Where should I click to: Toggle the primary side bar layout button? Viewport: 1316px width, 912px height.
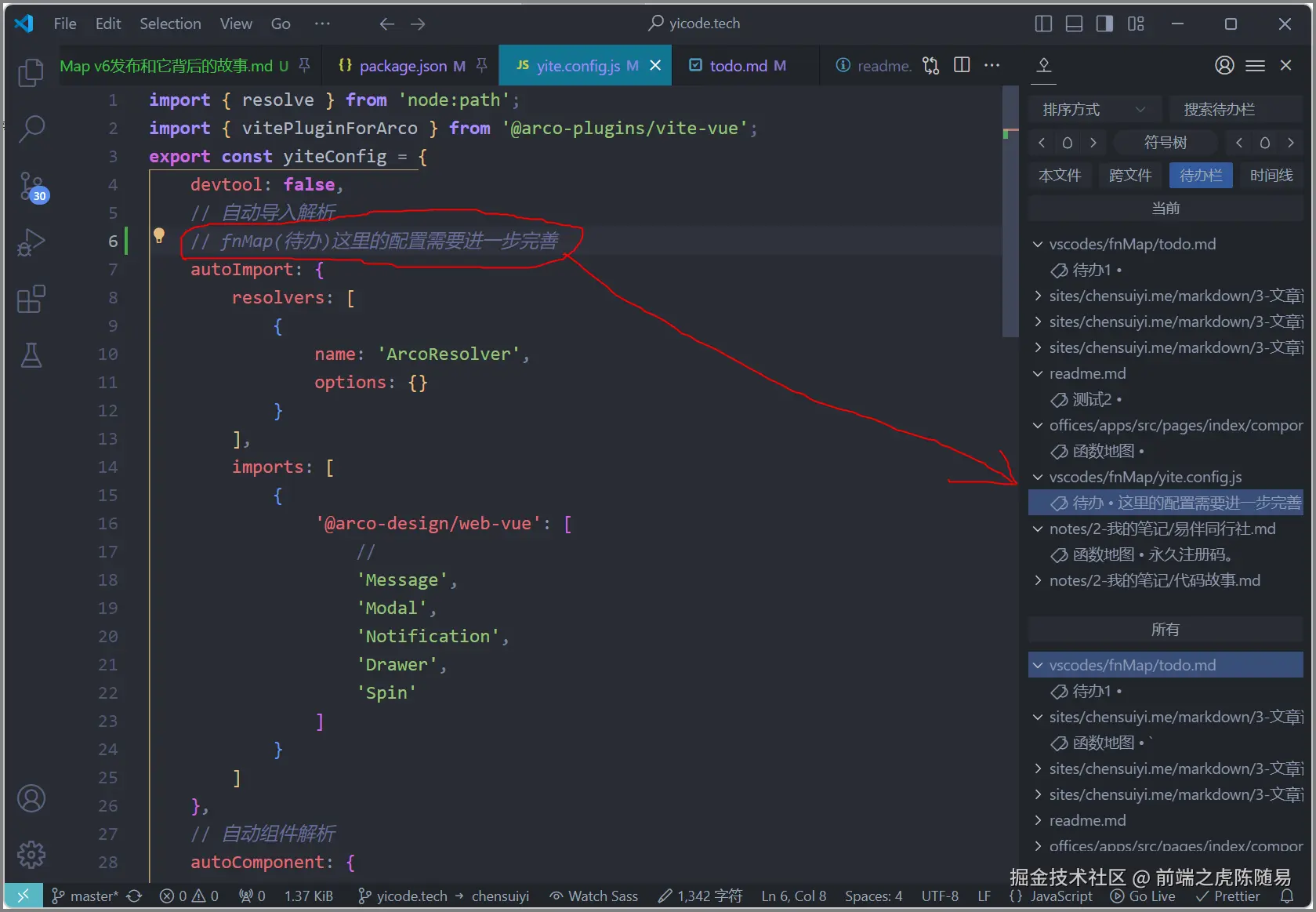[x=1043, y=24]
